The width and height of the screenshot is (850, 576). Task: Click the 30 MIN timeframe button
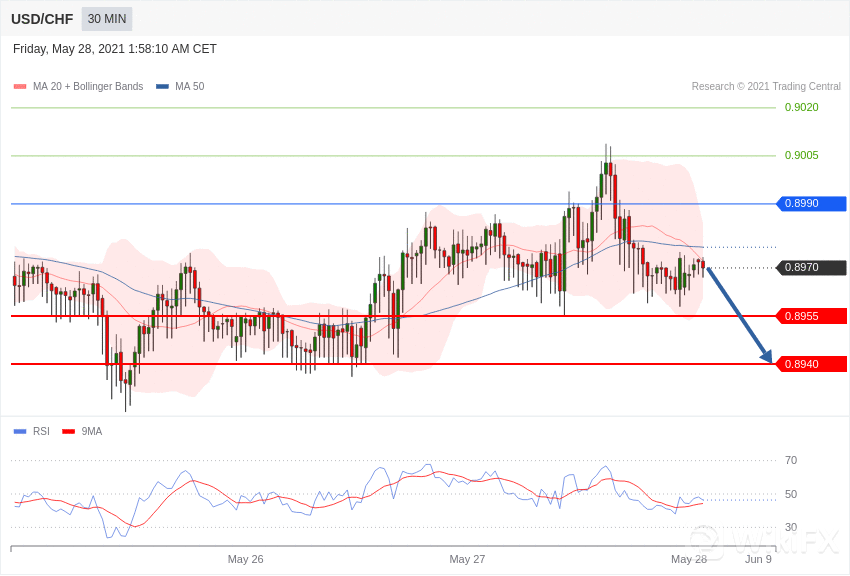tap(106, 19)
